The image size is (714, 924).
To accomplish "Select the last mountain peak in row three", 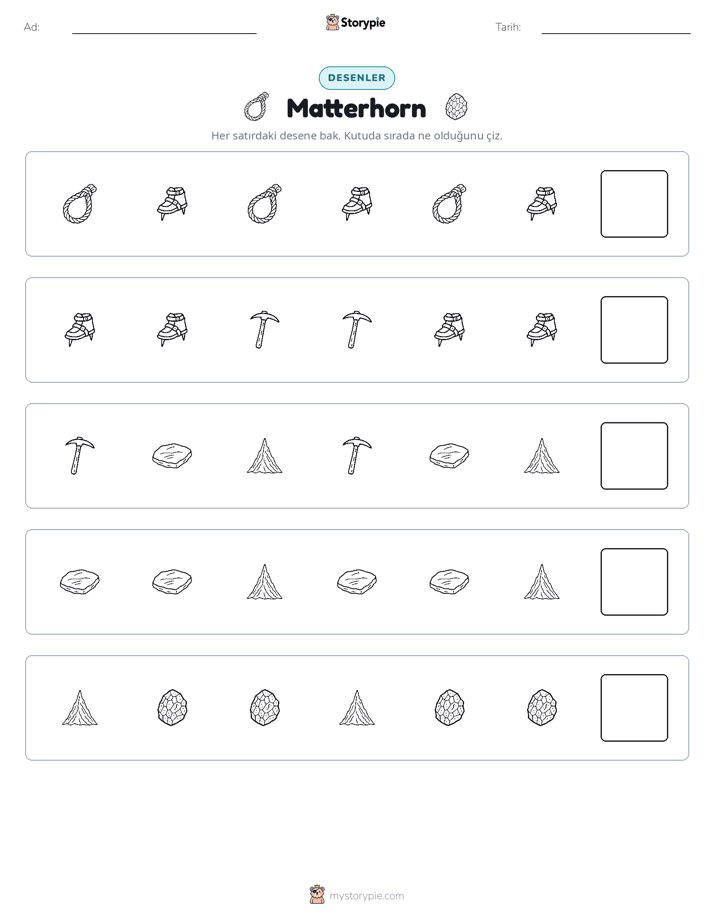I will click(542, 456).
